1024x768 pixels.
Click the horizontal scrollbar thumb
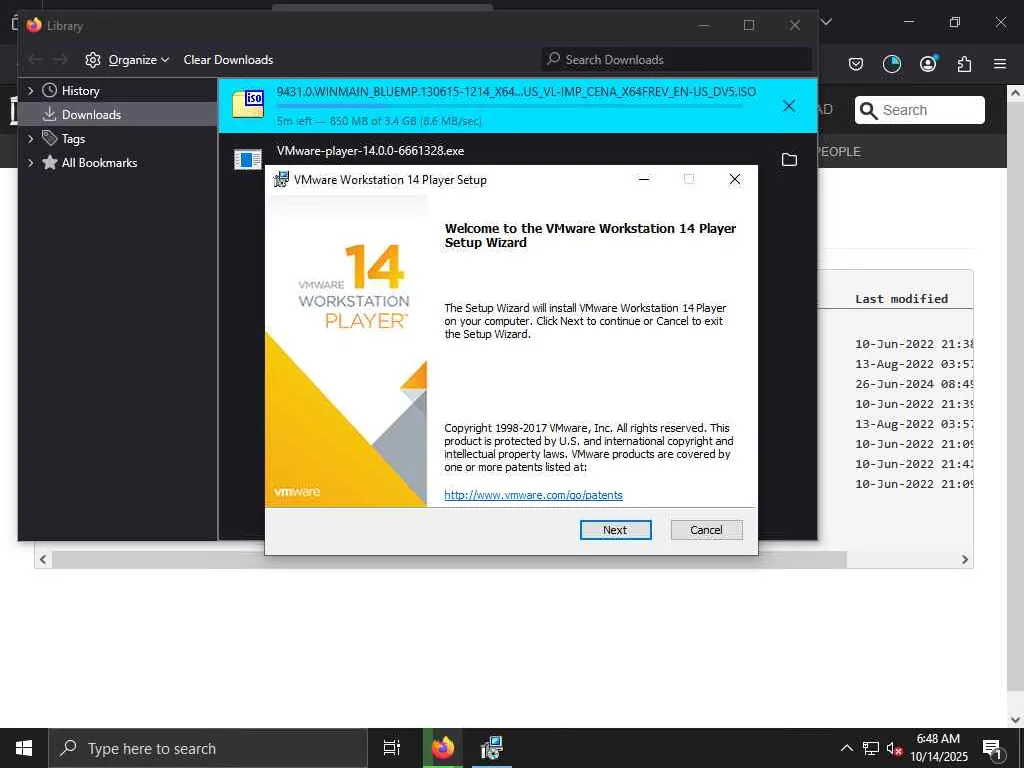tap(449, 560)
